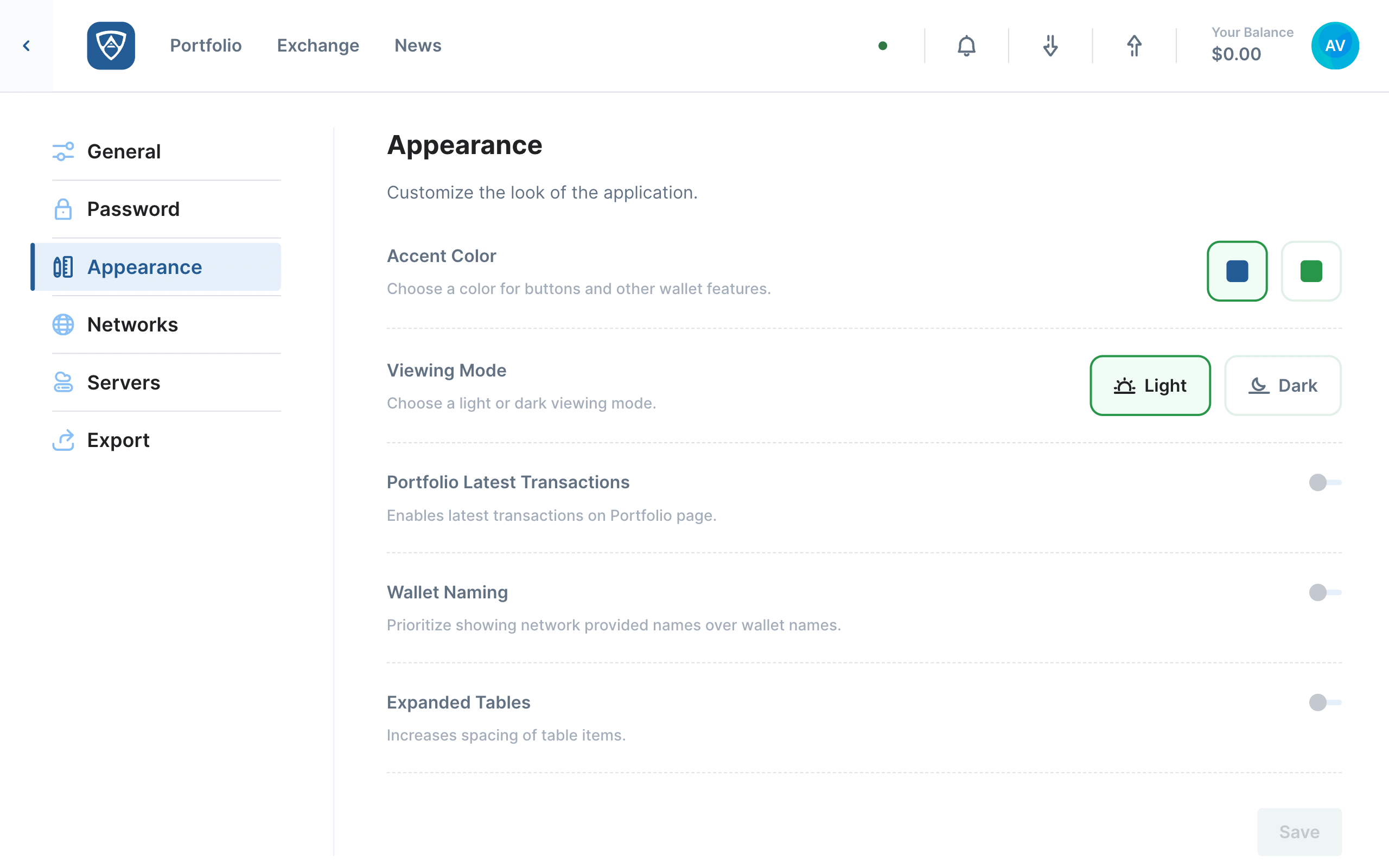Click 'Increases spacing of table items.' text
The image size is (1389, 868).
tap(506, 736)
